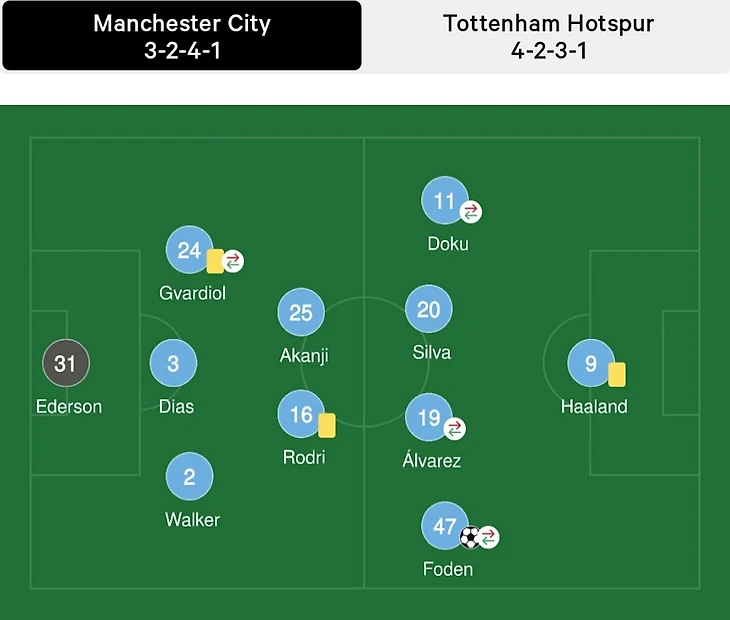730x620 pixels.
Task: Click Ederson's number 31 goalkeeper marker
Action: pos(65,364)
